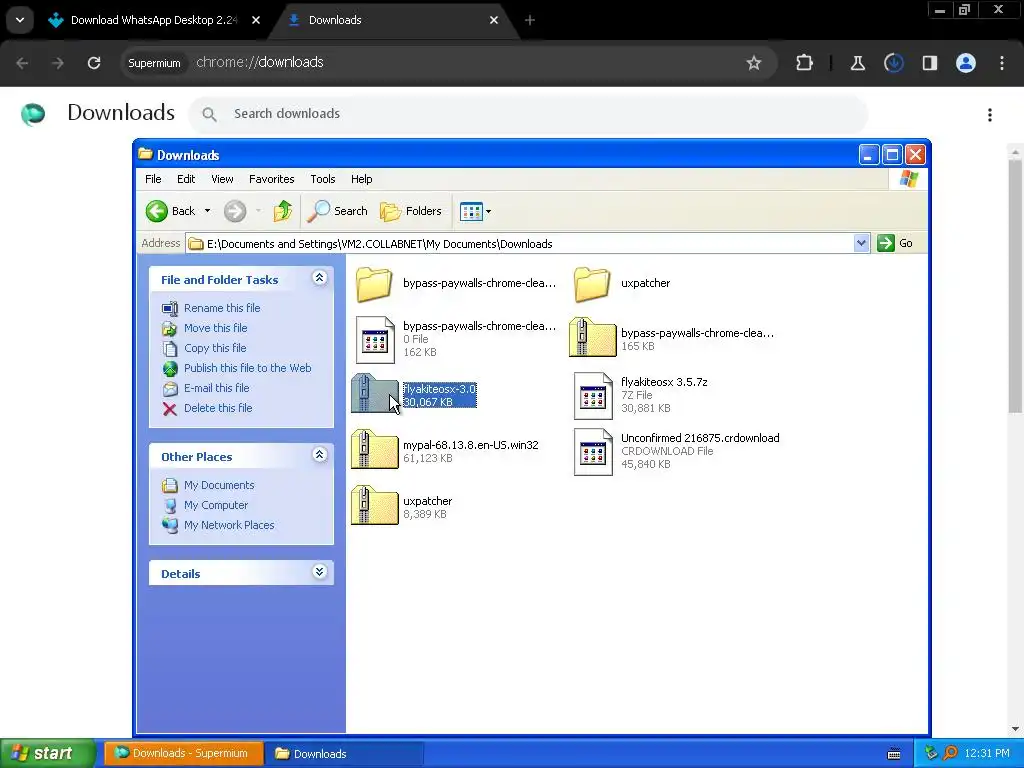Open the browser three-dot main menu
Screen dimensions: 1024x768
pyautogui.click(x=1002, y=63)
